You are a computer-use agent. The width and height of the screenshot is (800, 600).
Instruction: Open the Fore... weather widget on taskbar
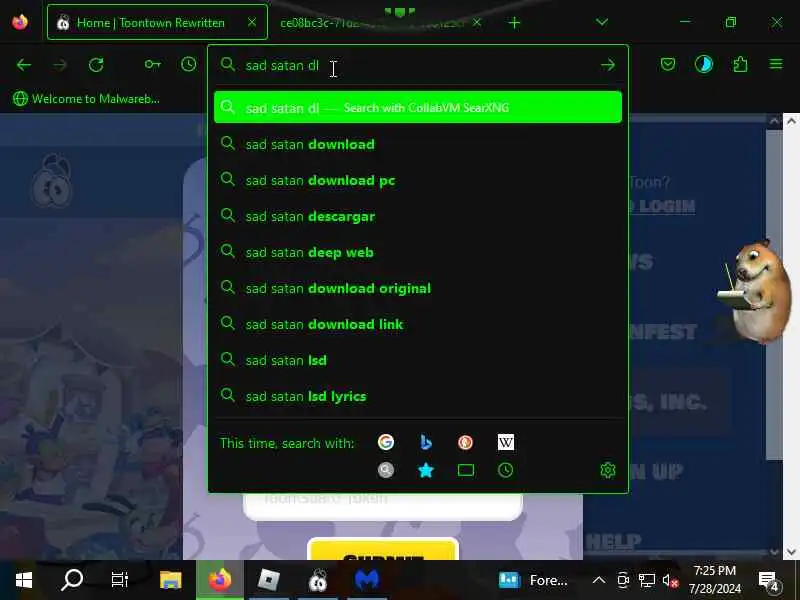[533, 580]
